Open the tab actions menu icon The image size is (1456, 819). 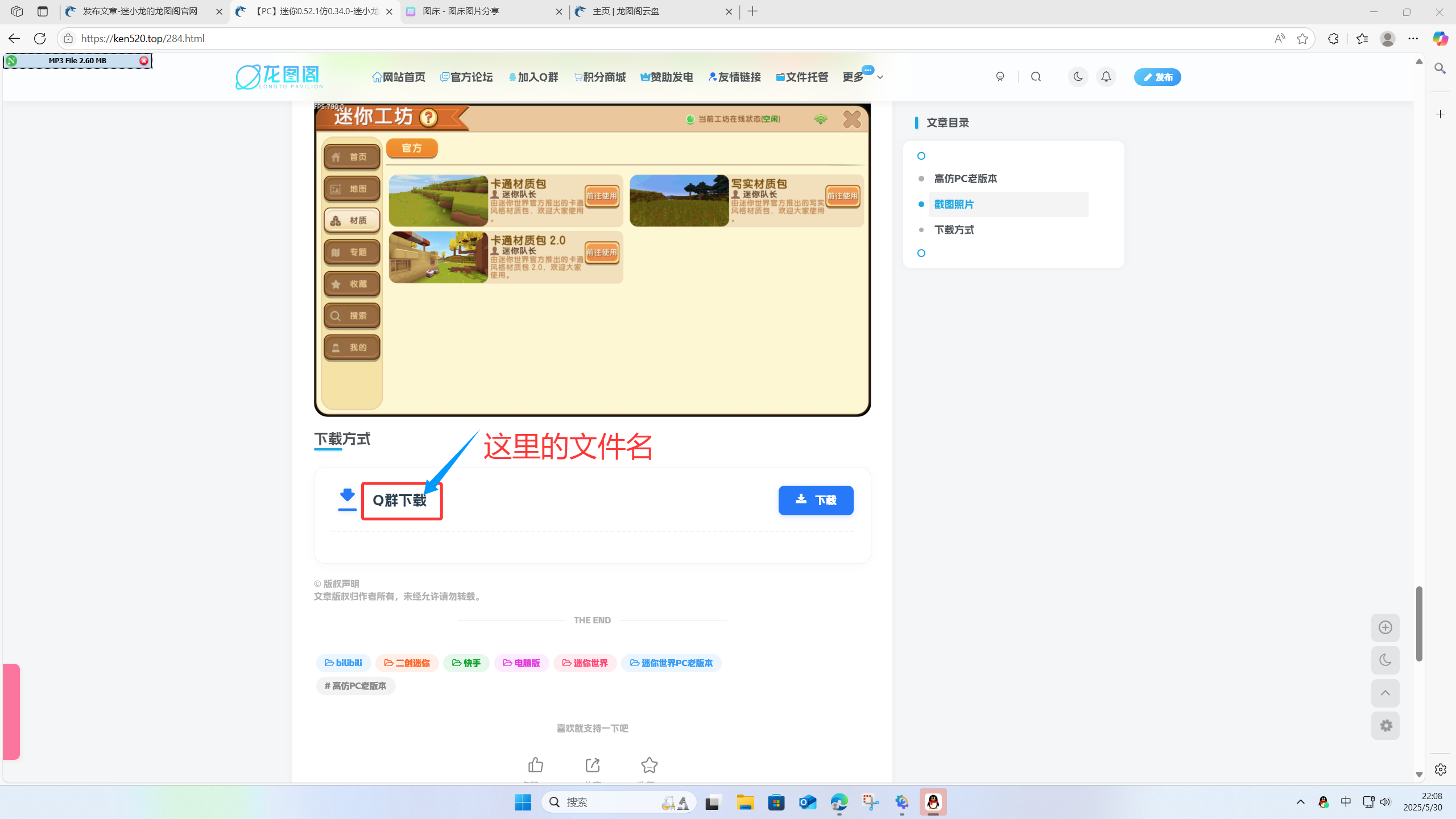pos(43,11)
